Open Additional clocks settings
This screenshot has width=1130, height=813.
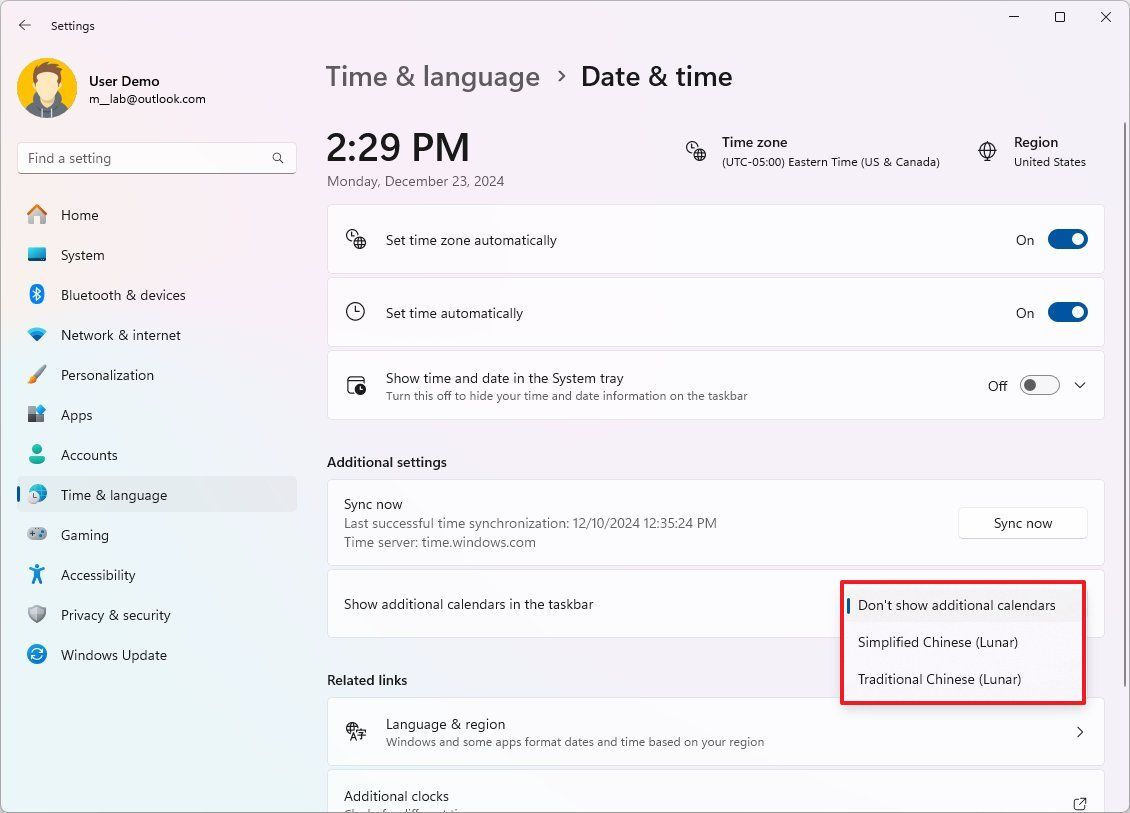[714, 796]
